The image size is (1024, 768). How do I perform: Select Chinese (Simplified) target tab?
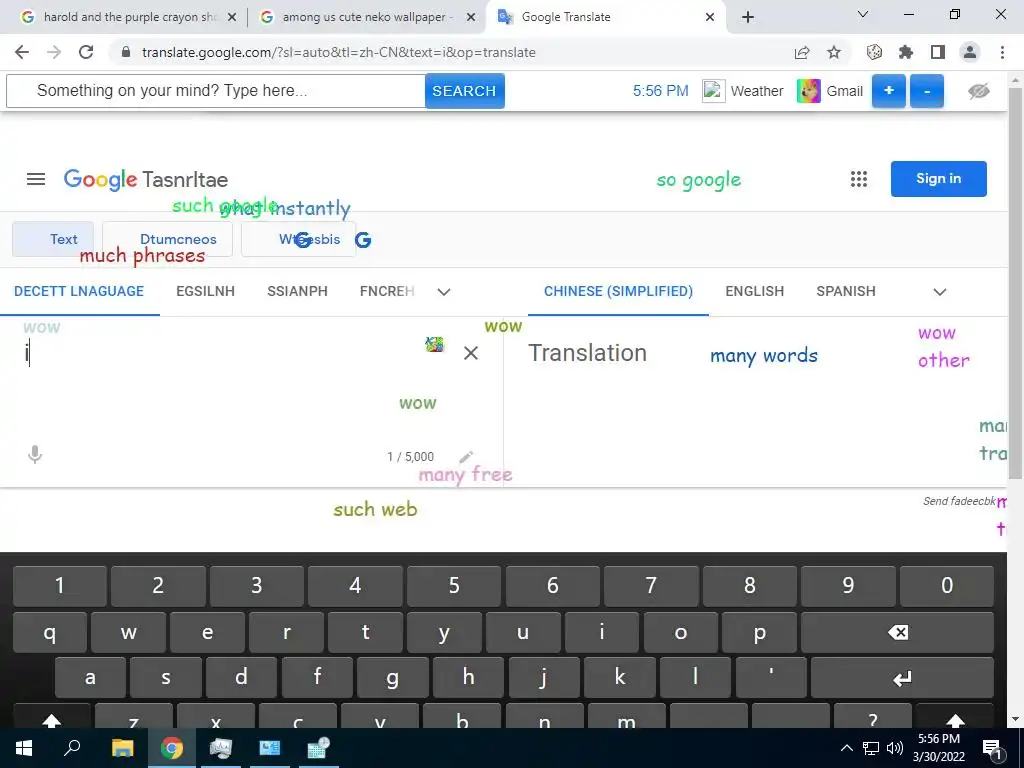pyautogui.click(x=618, y=291)
